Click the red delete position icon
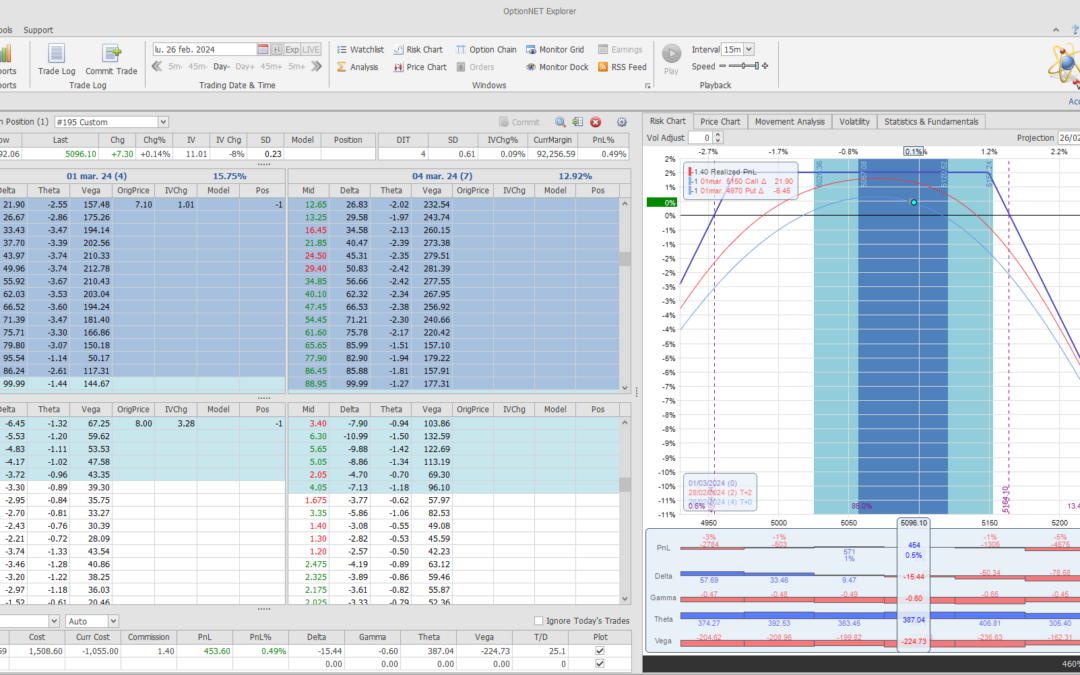This screenshot has height=675, width=1080. 596,122
